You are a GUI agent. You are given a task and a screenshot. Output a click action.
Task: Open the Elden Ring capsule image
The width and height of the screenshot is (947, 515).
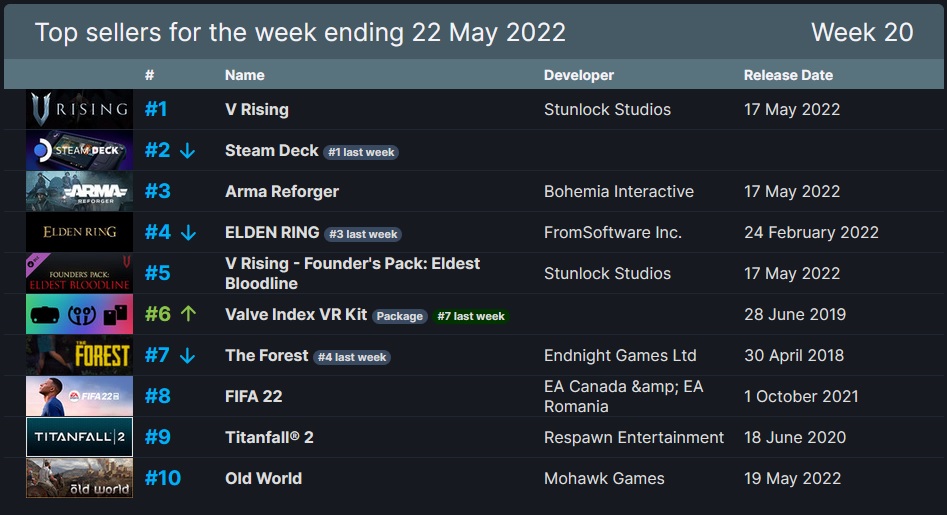79,232
